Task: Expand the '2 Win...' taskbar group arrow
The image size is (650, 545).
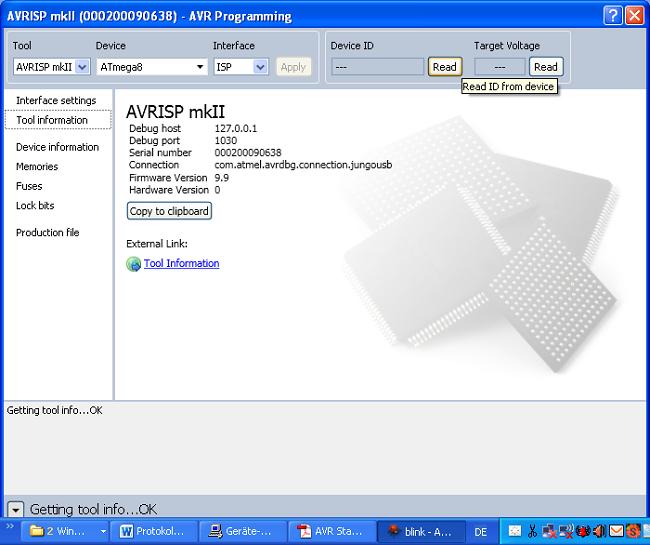Action: pyautogui.click(x=103, y=531)
